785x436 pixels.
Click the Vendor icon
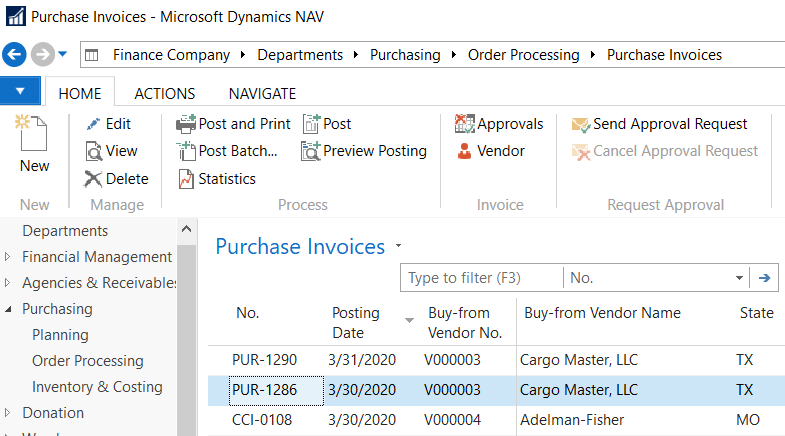point(465,151)
